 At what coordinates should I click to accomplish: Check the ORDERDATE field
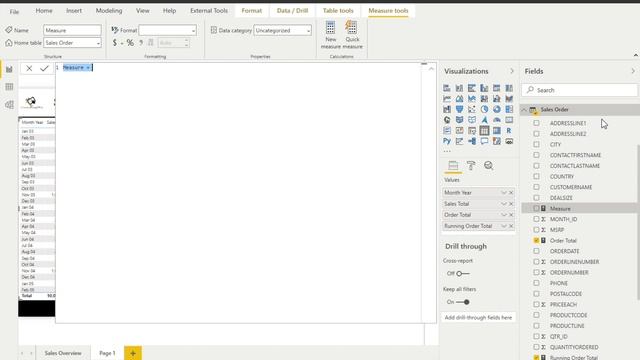point(536,251)
